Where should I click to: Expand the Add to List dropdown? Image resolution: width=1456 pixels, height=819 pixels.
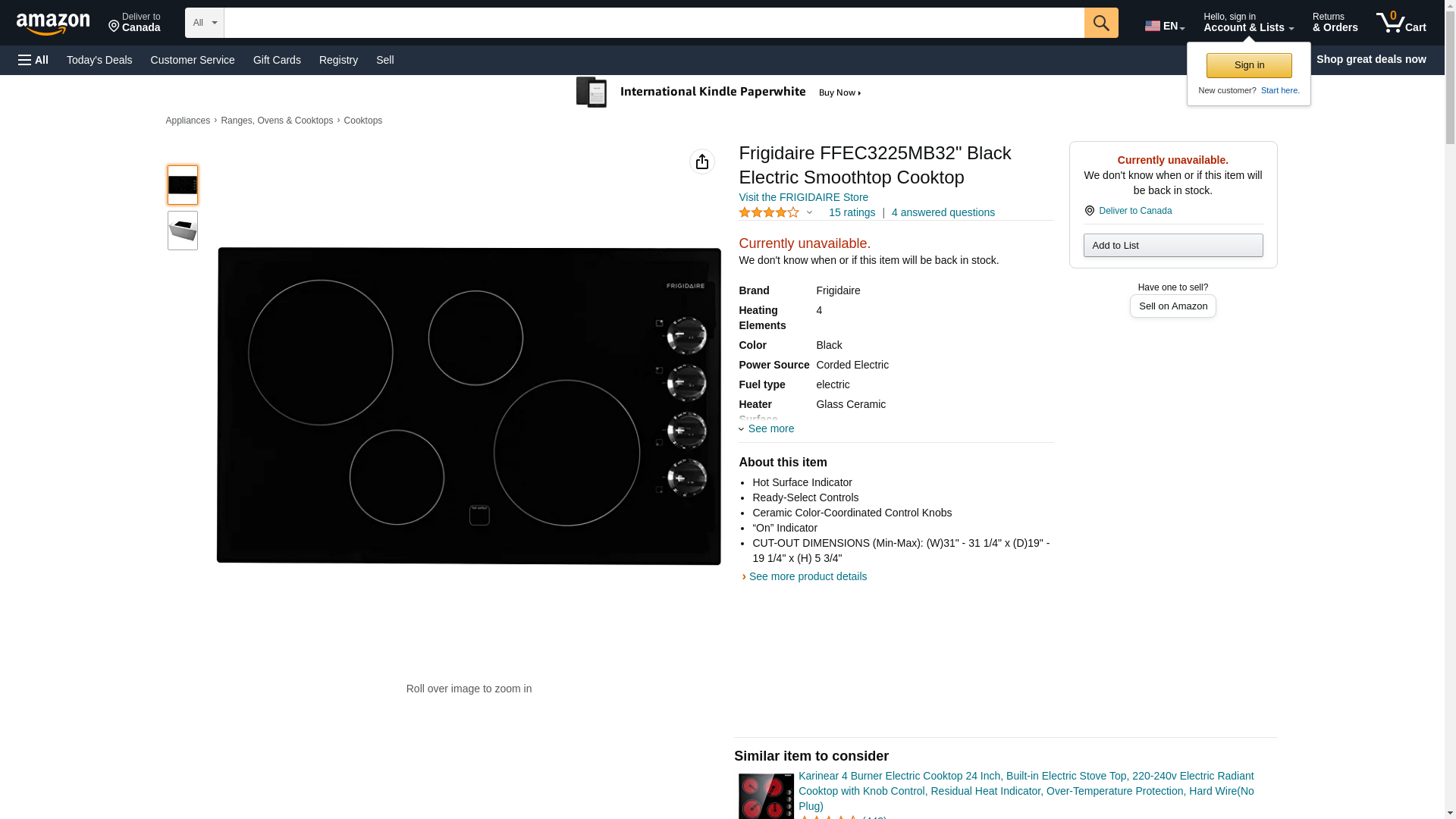point(1172,246)
